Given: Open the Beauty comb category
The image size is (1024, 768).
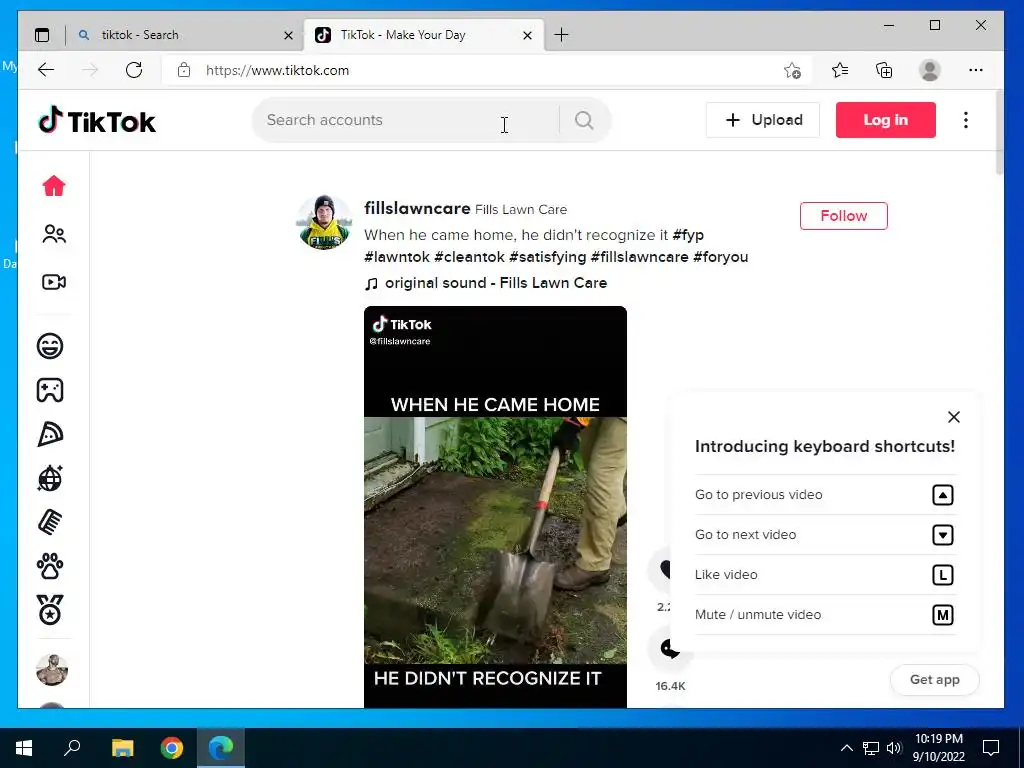Looking at the screenshot, I should 50,522.
